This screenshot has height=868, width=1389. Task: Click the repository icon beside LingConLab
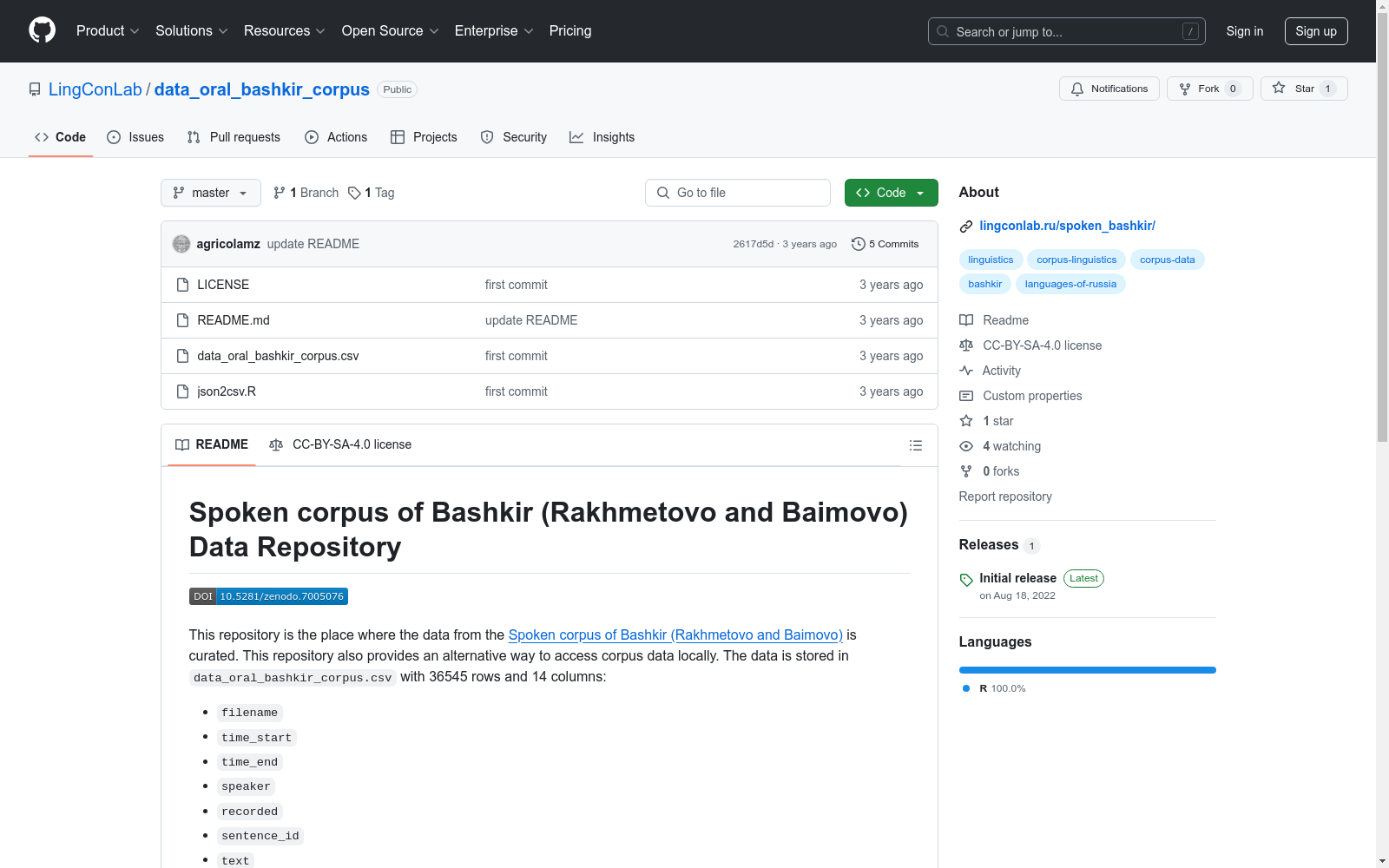point(35,89)
